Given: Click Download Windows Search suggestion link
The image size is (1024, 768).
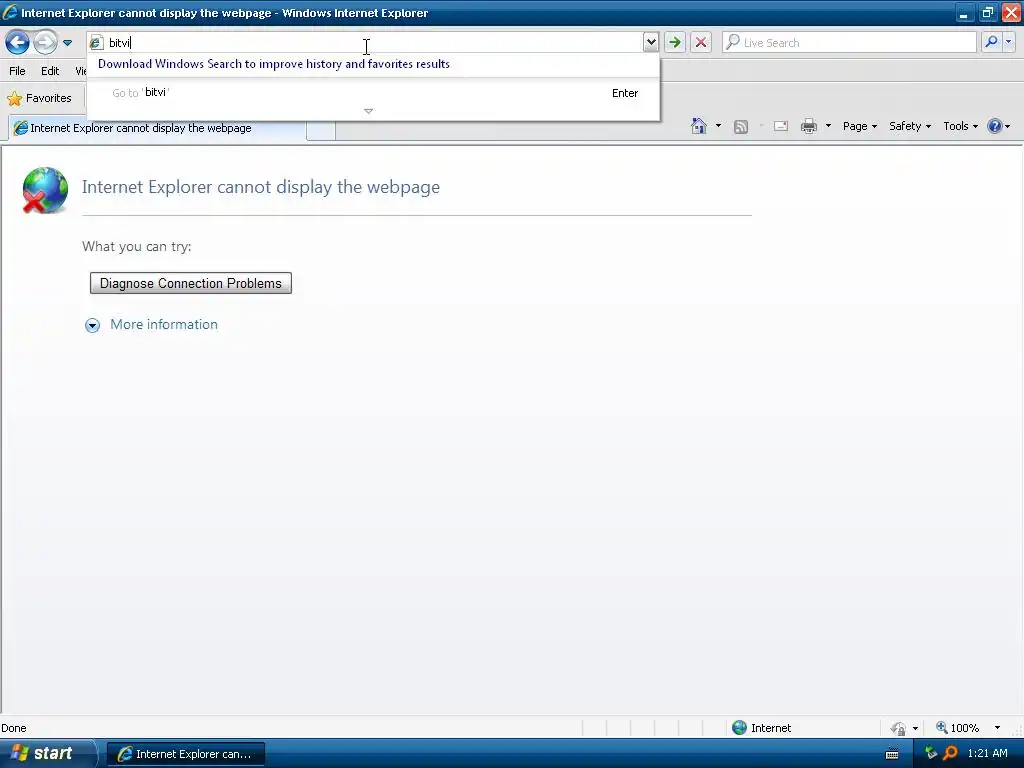Looking at the screenshot, I should (274, 64).
